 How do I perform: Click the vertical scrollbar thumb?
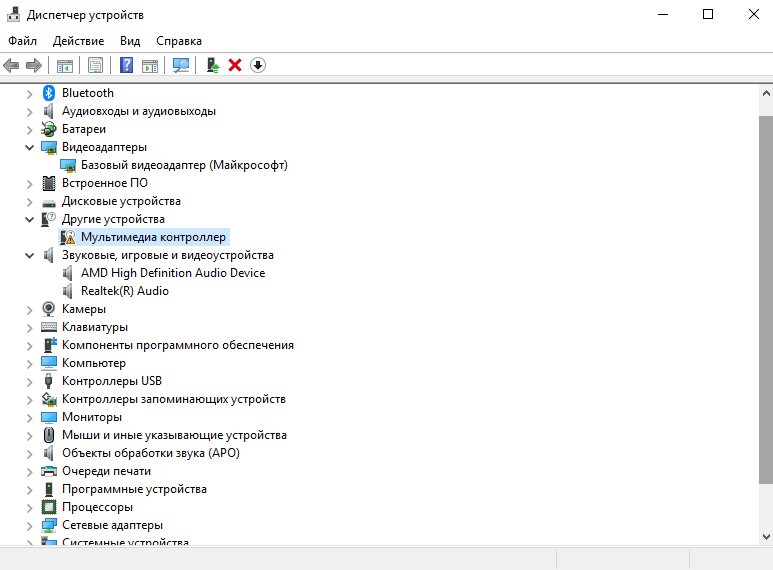point(766,300)
